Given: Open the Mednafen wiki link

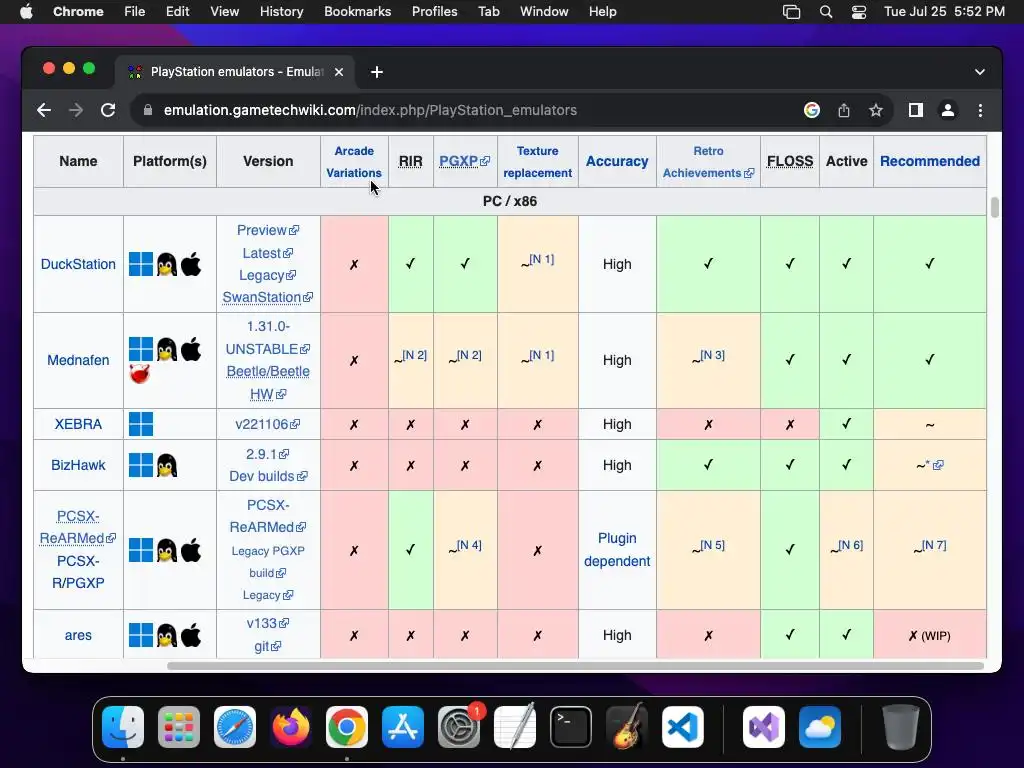Looking at the screenshot, I should point(78,360).
